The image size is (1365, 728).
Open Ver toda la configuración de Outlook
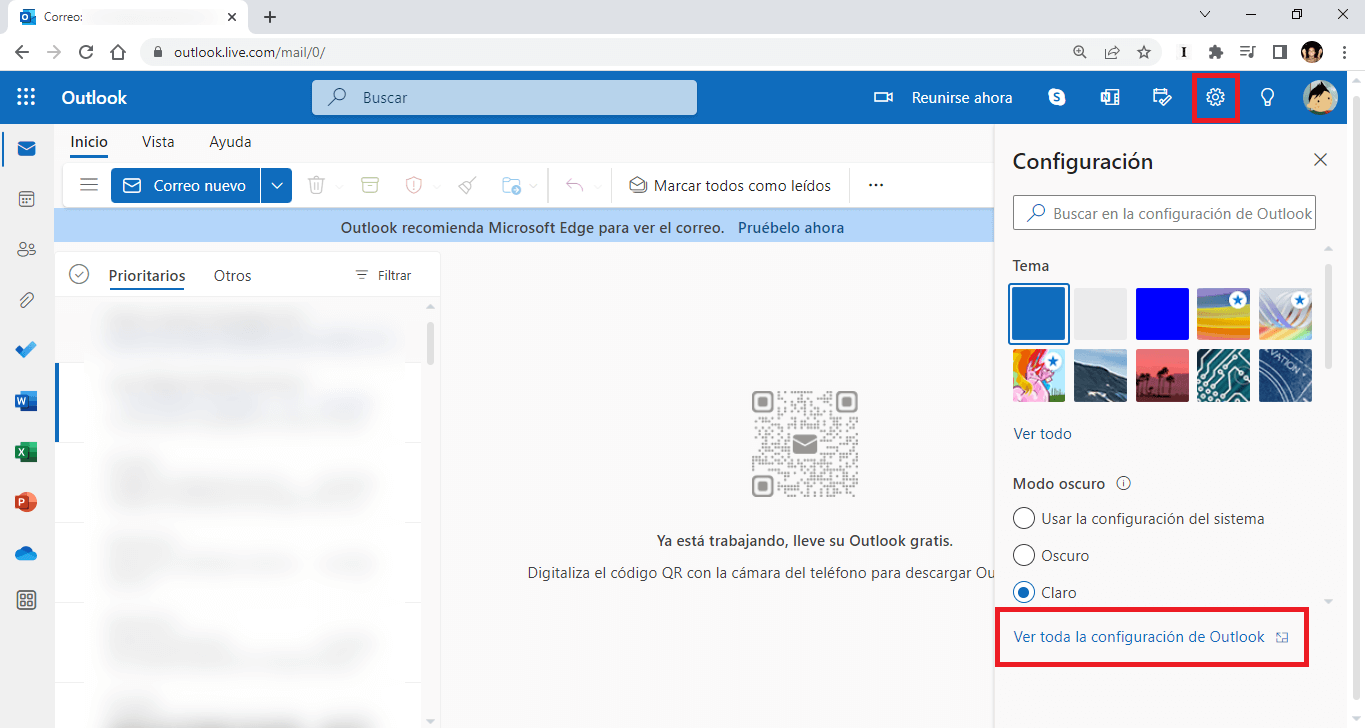click(x=1151, y=637)
